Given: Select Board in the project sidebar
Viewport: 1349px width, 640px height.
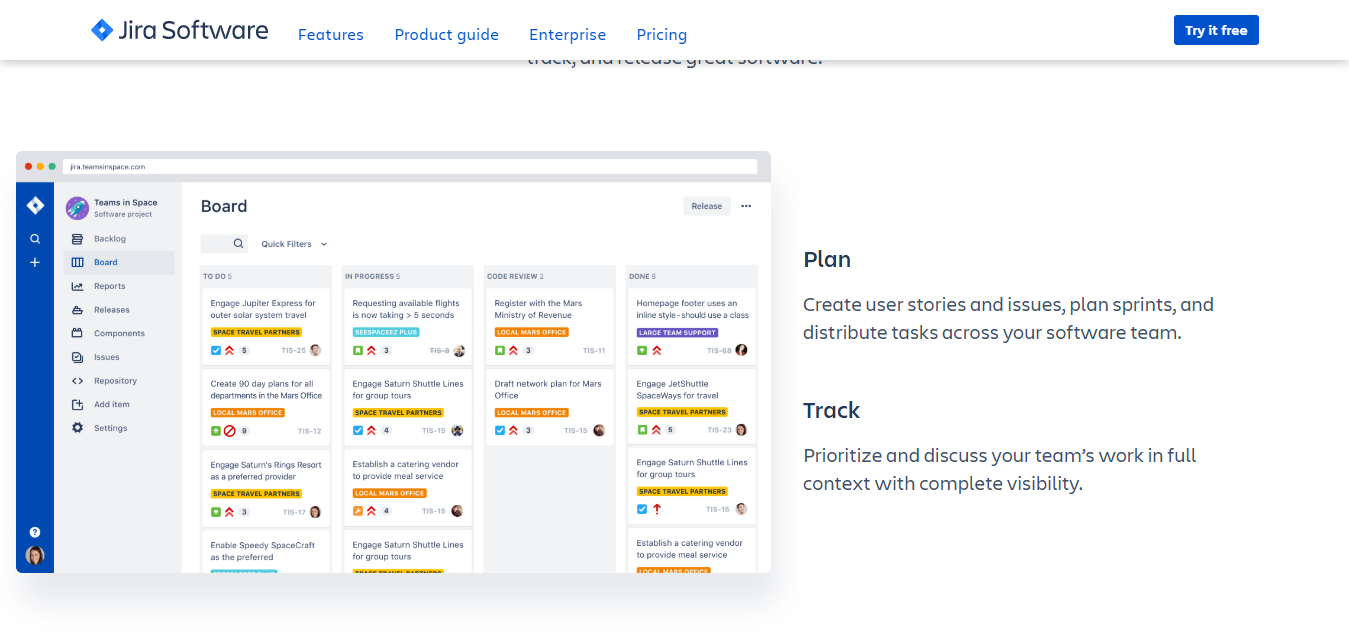Looking at the screenshot, I should coord(105,262).
